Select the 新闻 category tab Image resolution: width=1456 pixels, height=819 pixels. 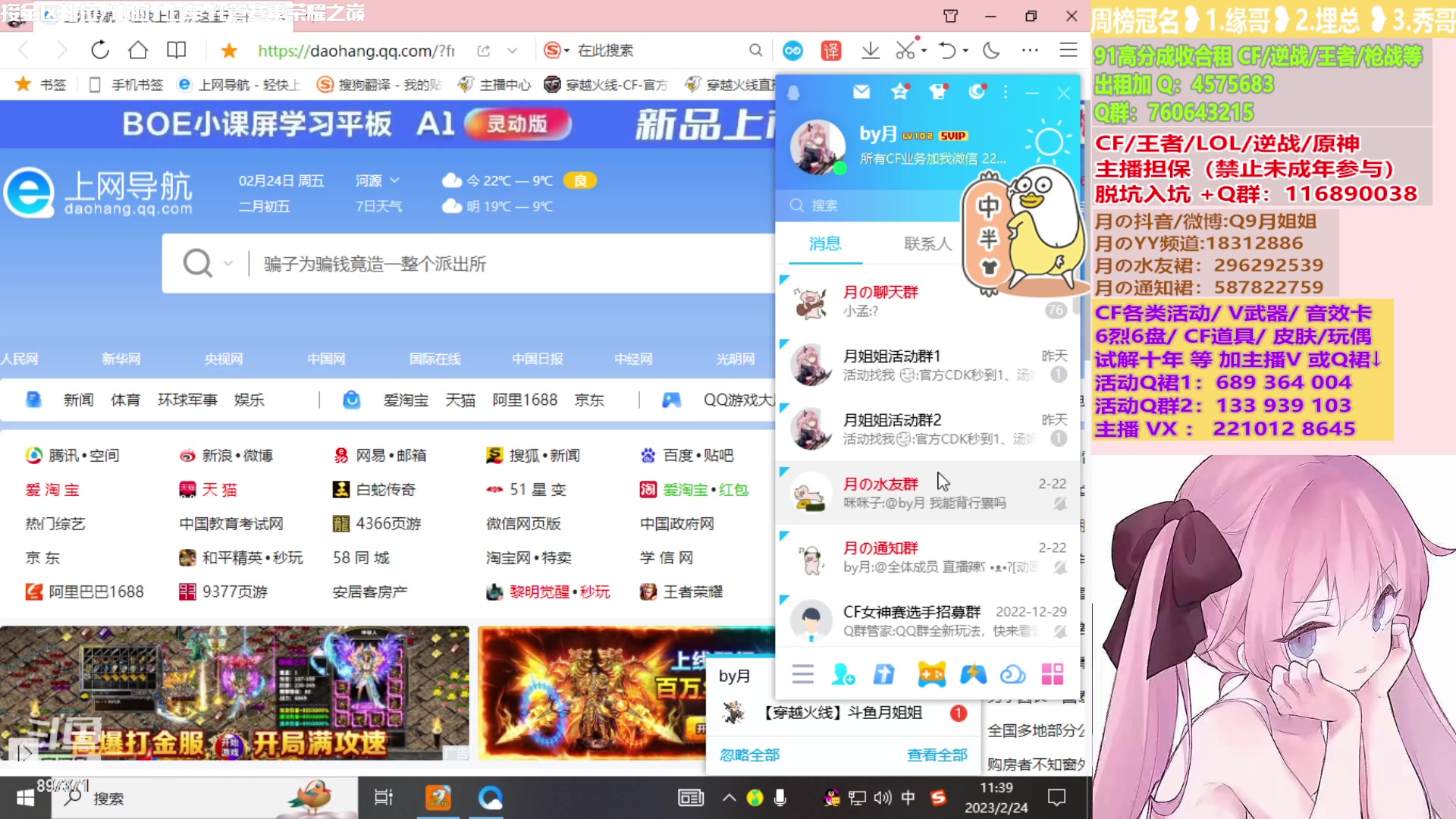click(x=78, y=400)
